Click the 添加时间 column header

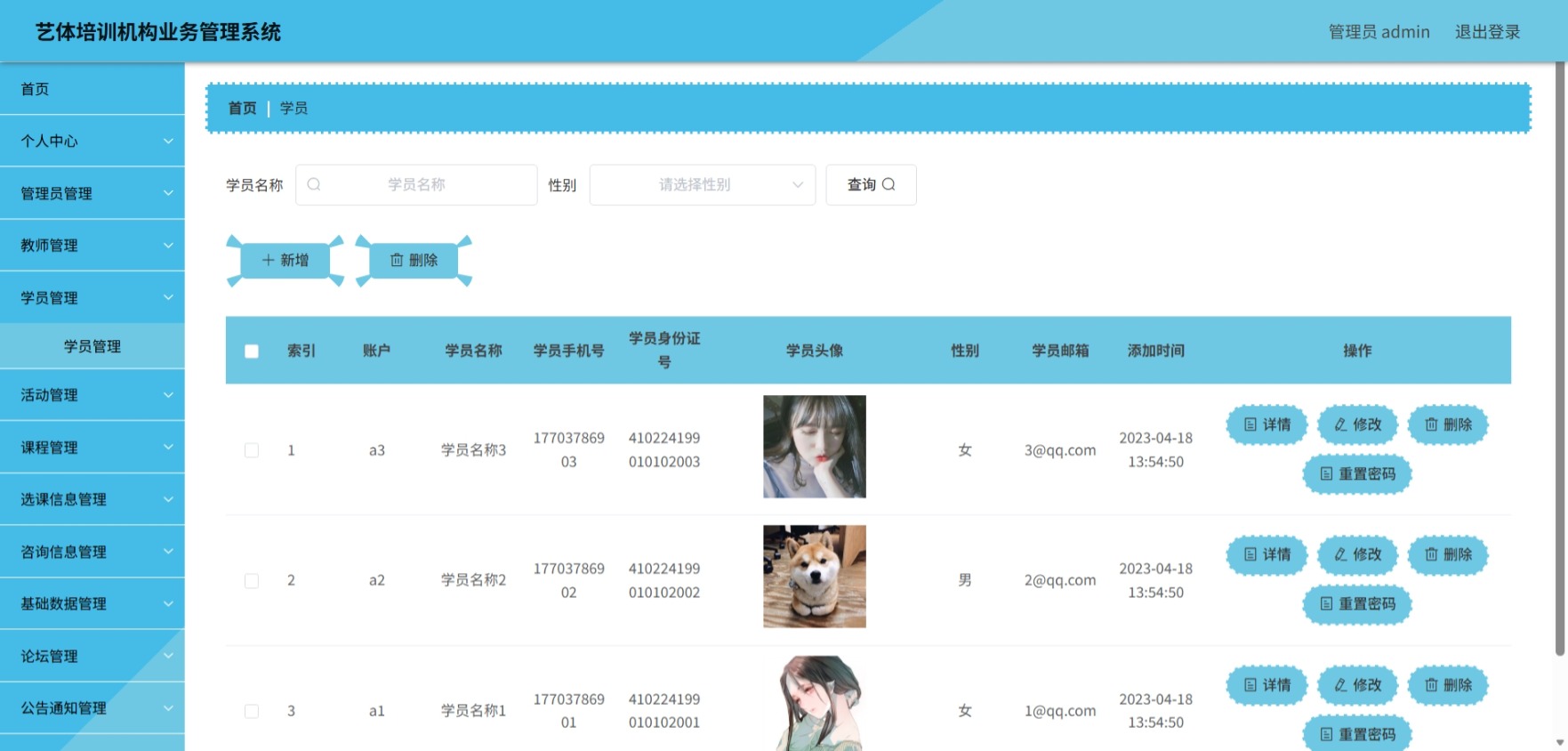point(1155,351)
